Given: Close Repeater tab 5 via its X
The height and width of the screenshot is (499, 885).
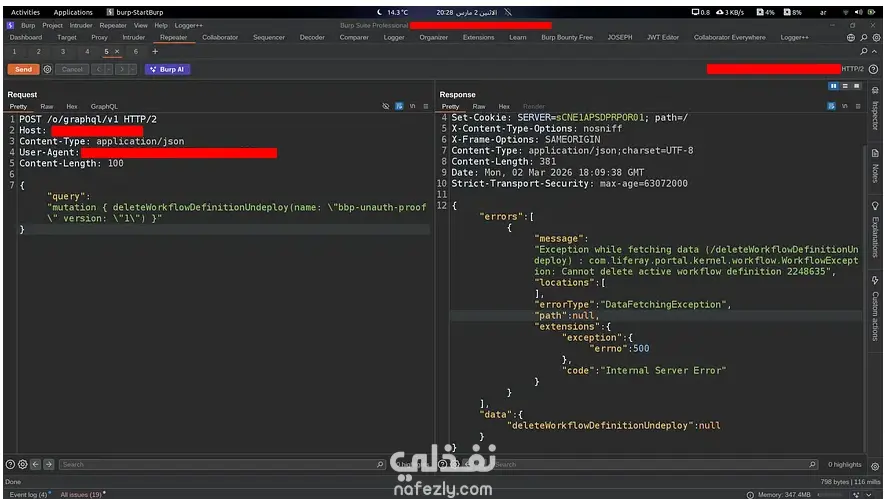Looking at the screenshot, I should (117, 51).
